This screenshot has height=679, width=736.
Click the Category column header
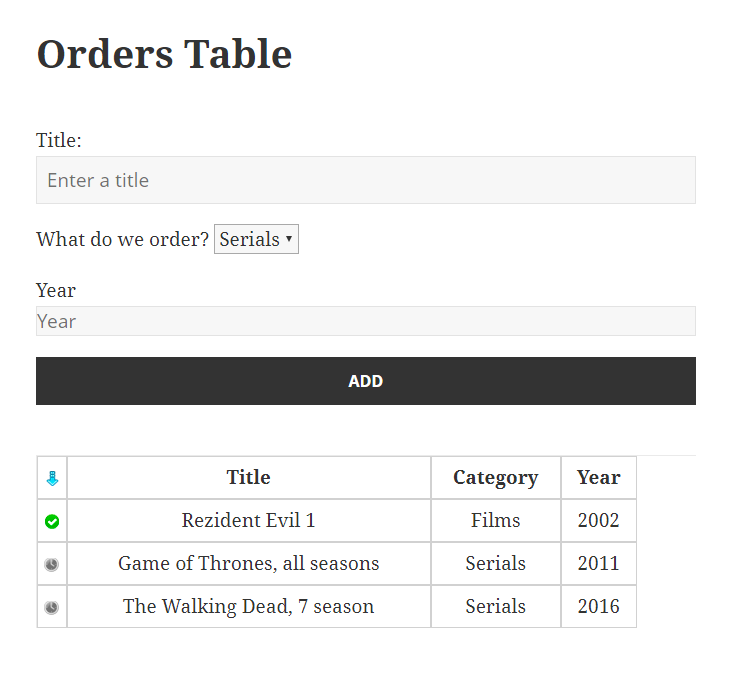[x=496, y=478]
